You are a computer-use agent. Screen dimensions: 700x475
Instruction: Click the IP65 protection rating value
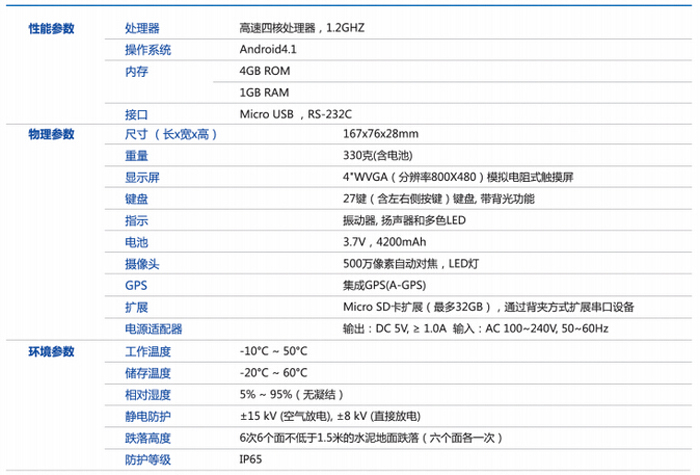point(251,459)
